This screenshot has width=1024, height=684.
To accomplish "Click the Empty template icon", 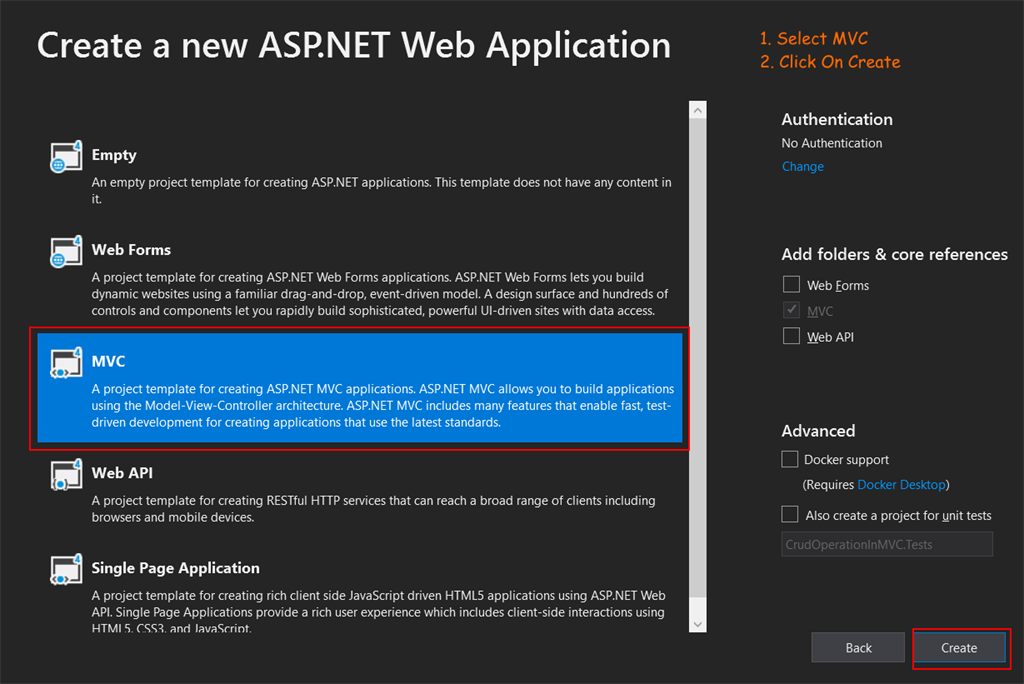I will 66,157.
